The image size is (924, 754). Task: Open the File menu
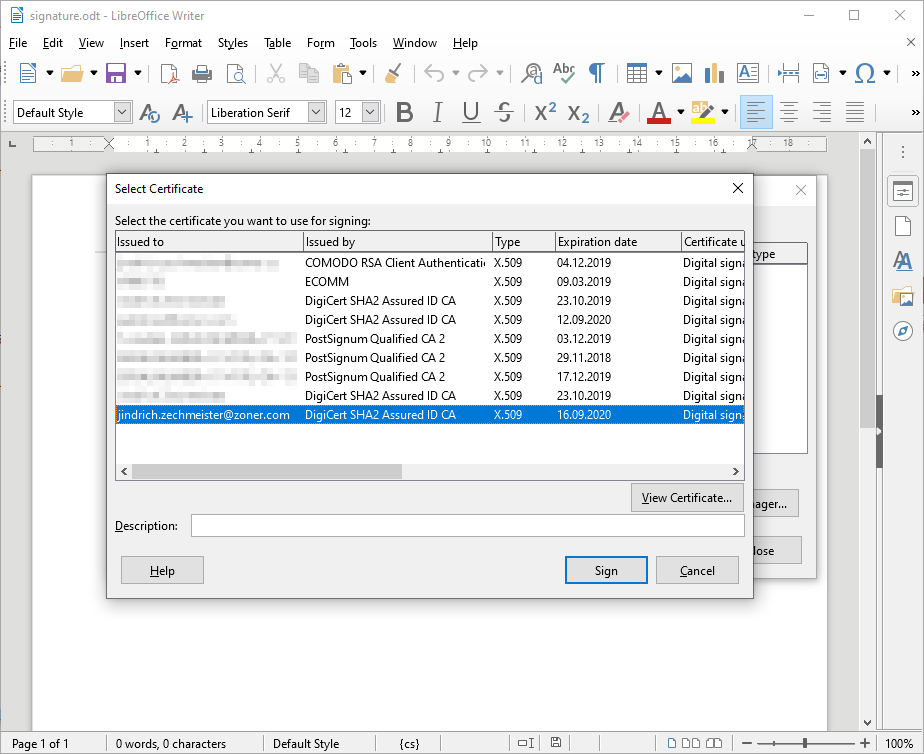point(18,43)
